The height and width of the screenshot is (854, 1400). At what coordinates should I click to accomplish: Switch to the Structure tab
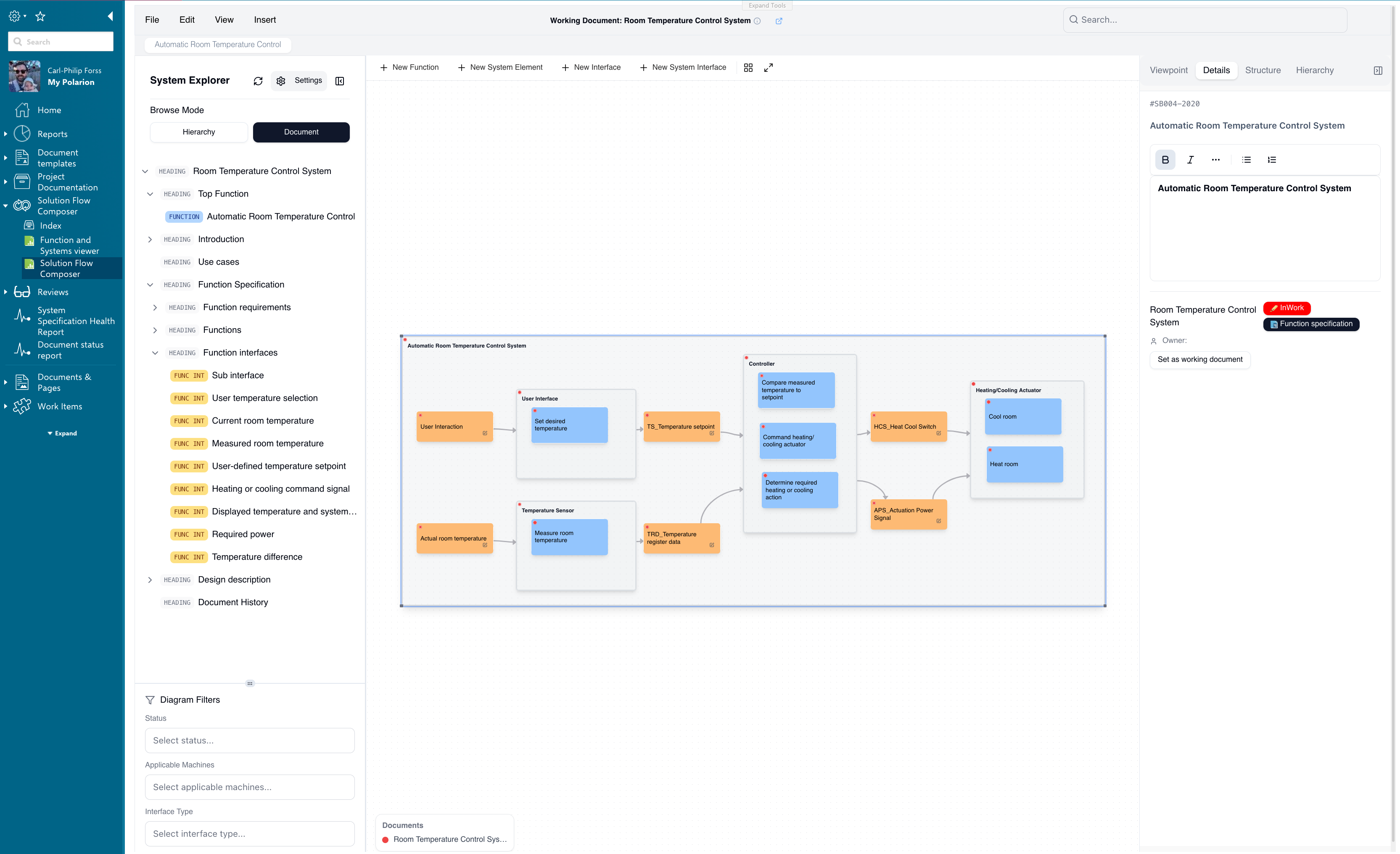(x=1263, y=70)
